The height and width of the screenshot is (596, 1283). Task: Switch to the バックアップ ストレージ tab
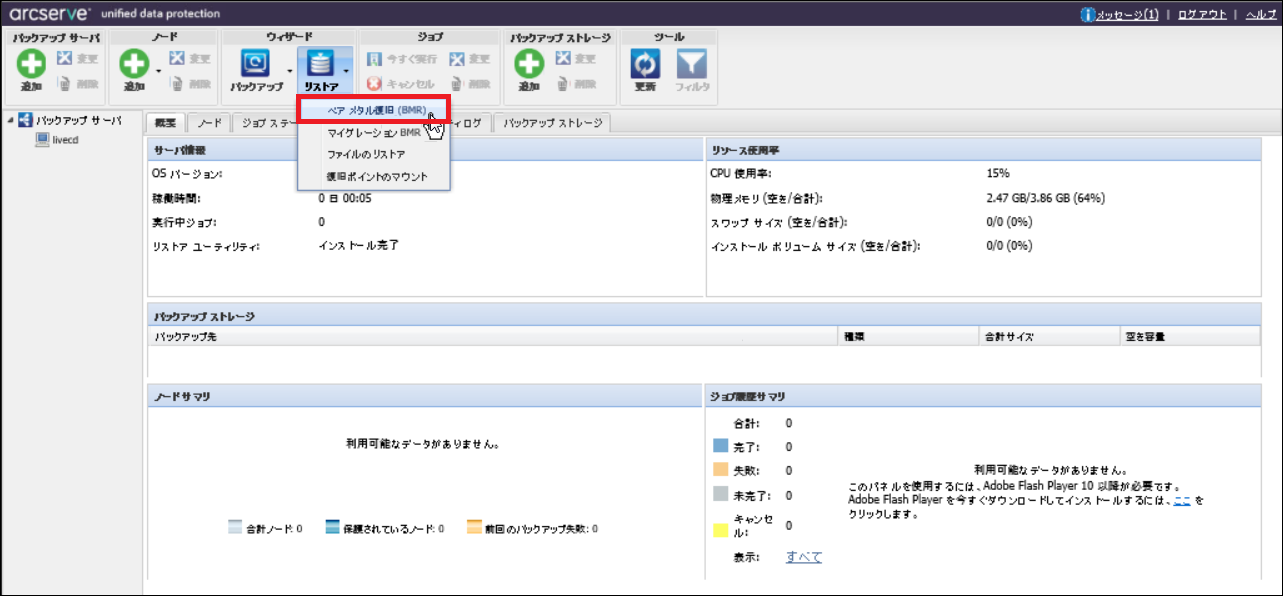[553, 123]
